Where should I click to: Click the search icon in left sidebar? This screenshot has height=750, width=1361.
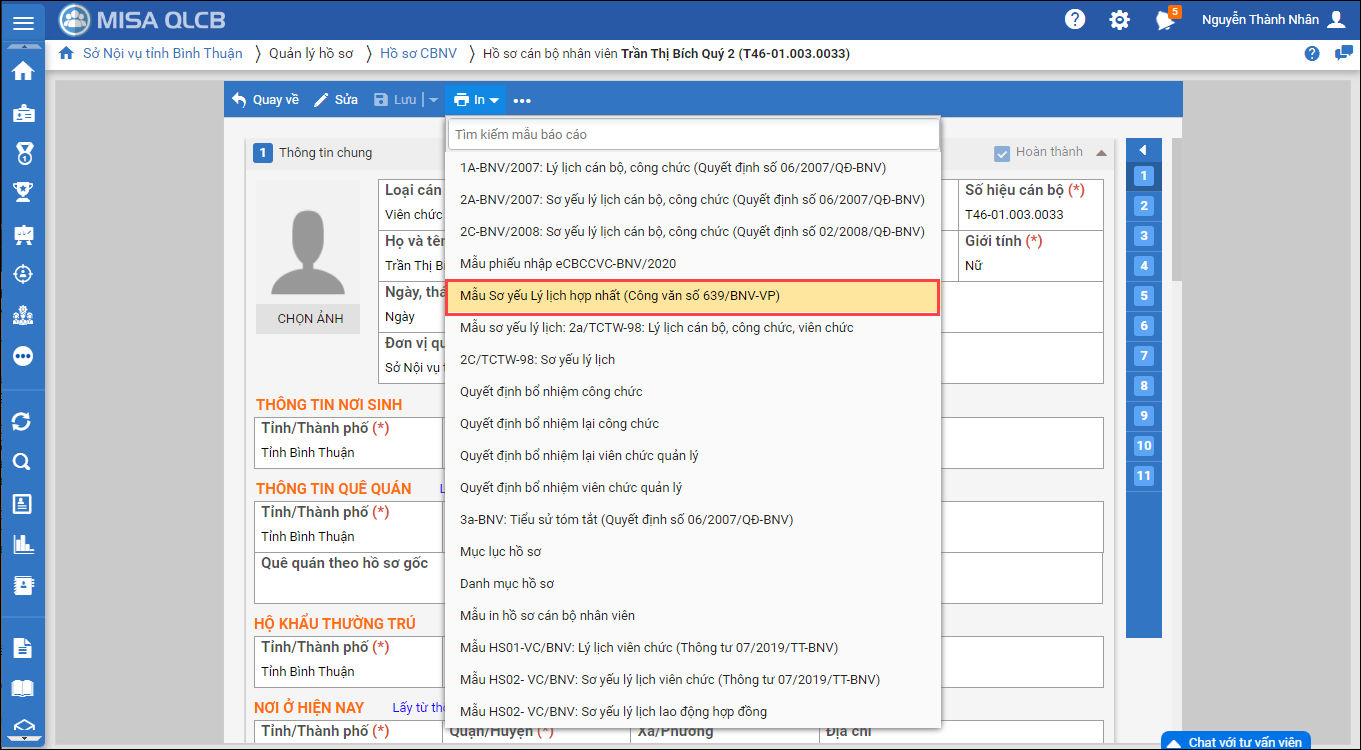(22, 462)
